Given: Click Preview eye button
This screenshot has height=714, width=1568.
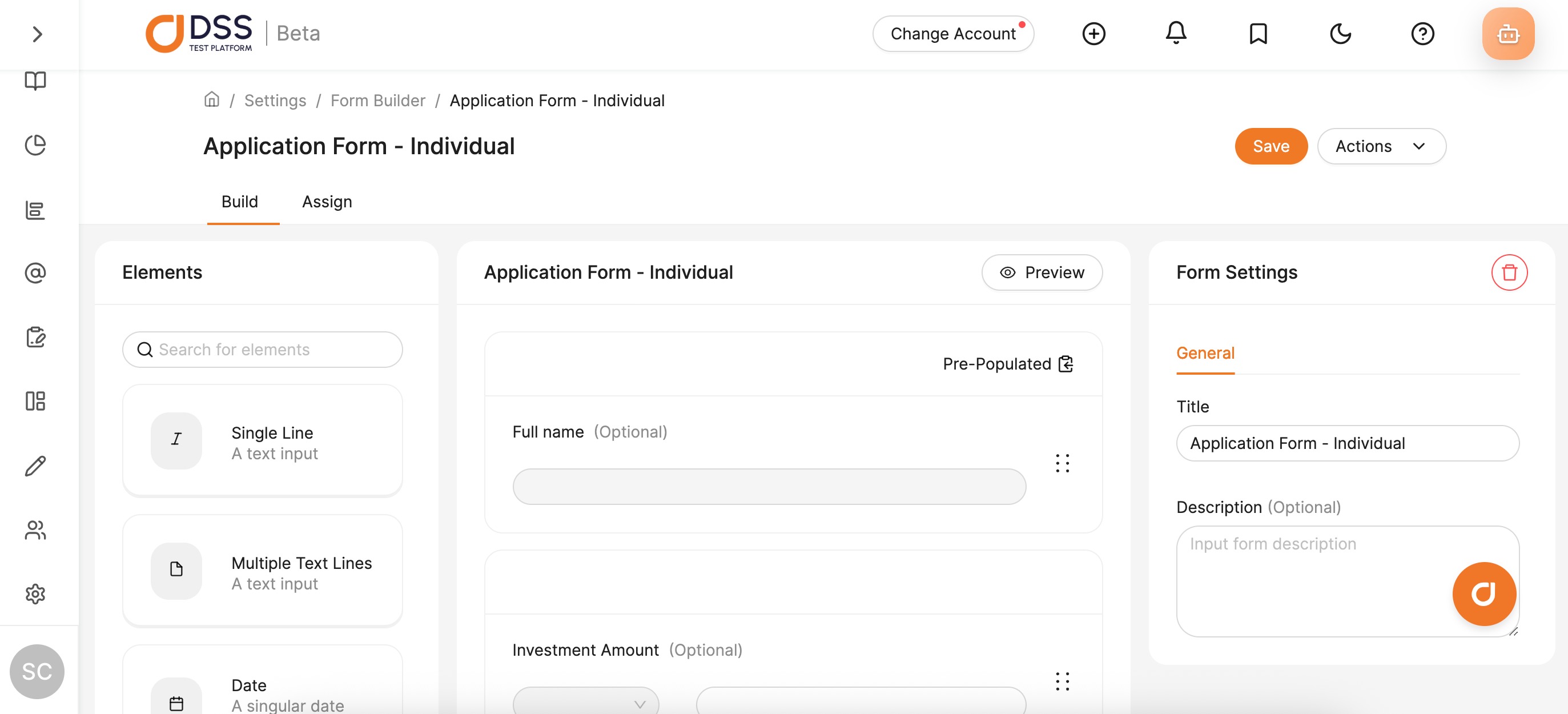Looking at the screenshot, I should [1042, 272].
